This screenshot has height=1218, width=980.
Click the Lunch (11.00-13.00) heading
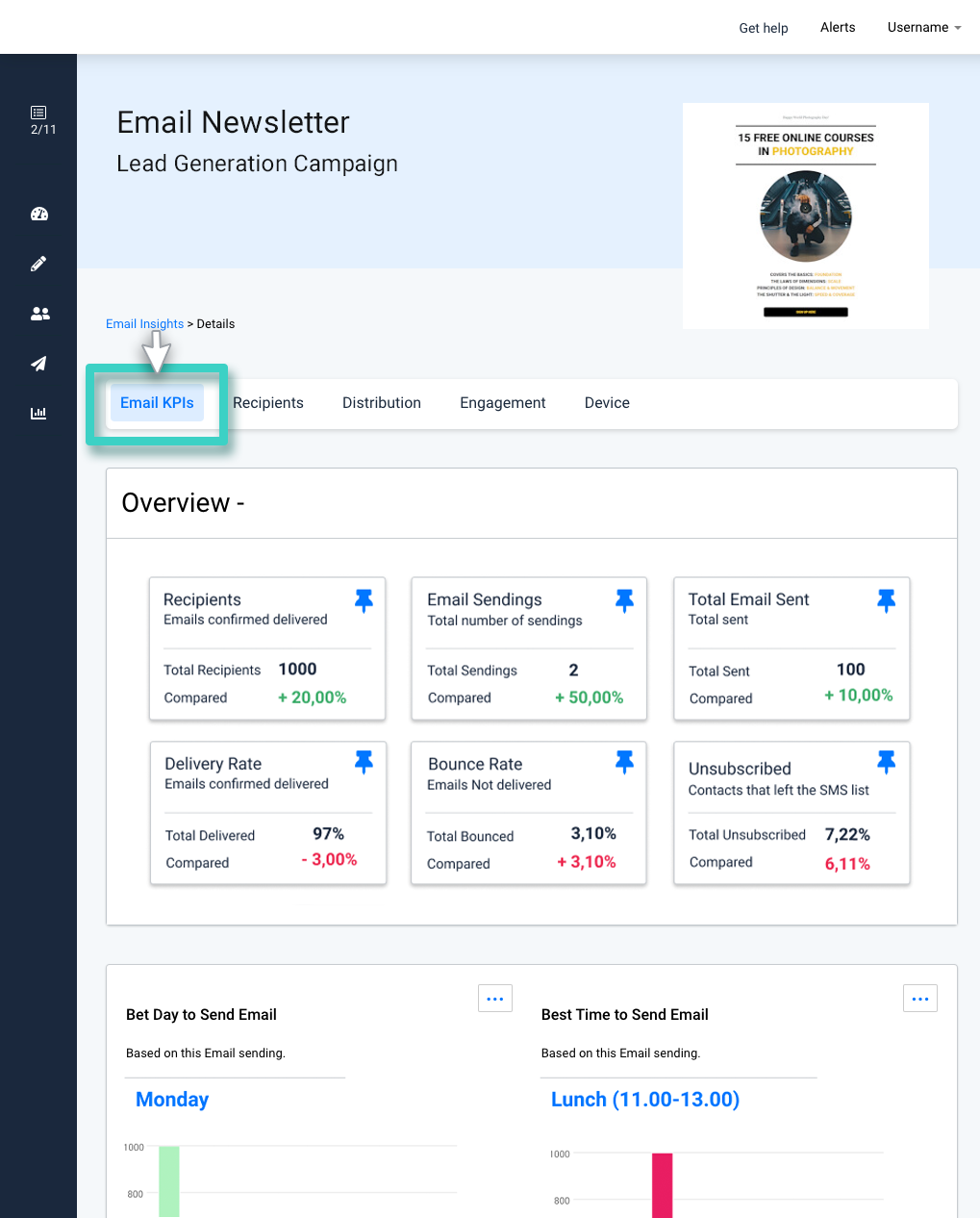[645, 1100]
